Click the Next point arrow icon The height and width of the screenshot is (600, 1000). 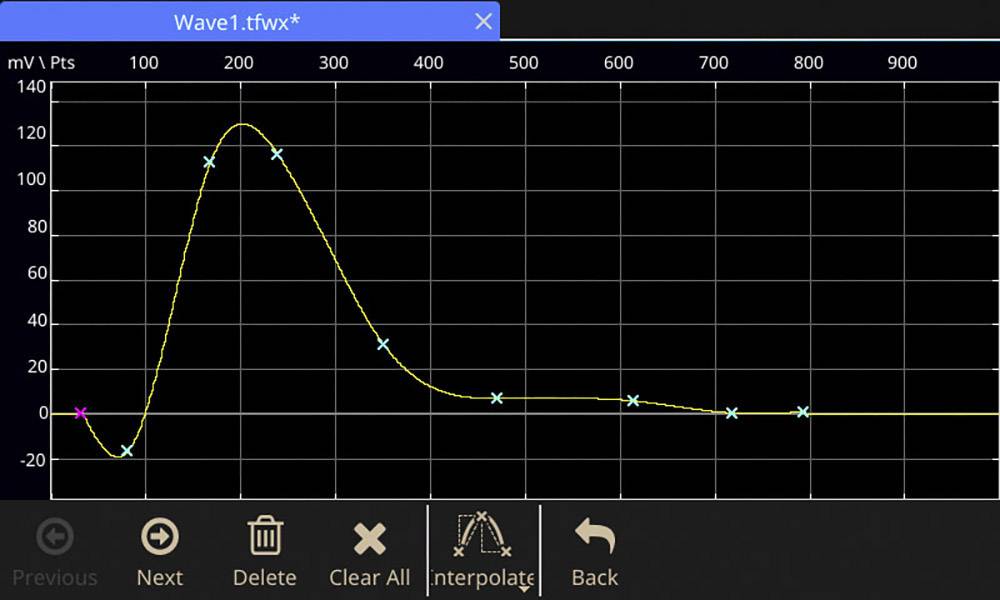[160, 537]
